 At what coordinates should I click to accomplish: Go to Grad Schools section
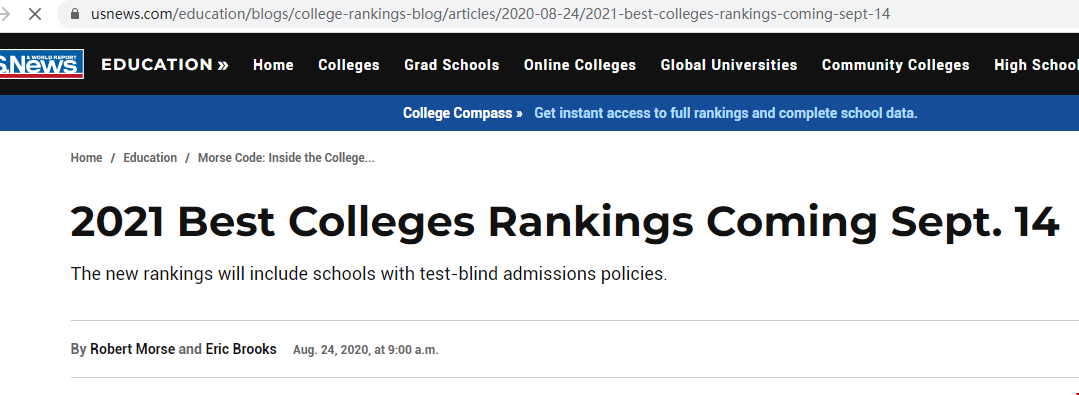tap(451, 65)
